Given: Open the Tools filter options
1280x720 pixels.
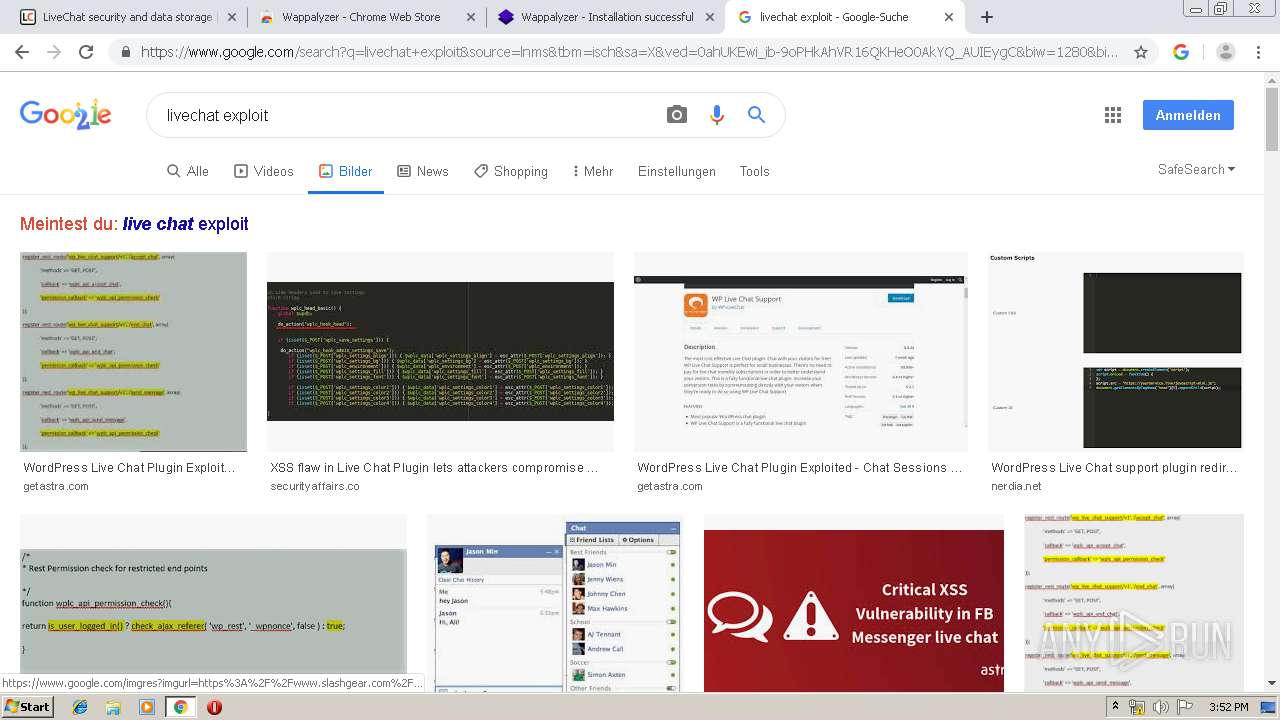Looking at the screenshot, I should point(754,171).
